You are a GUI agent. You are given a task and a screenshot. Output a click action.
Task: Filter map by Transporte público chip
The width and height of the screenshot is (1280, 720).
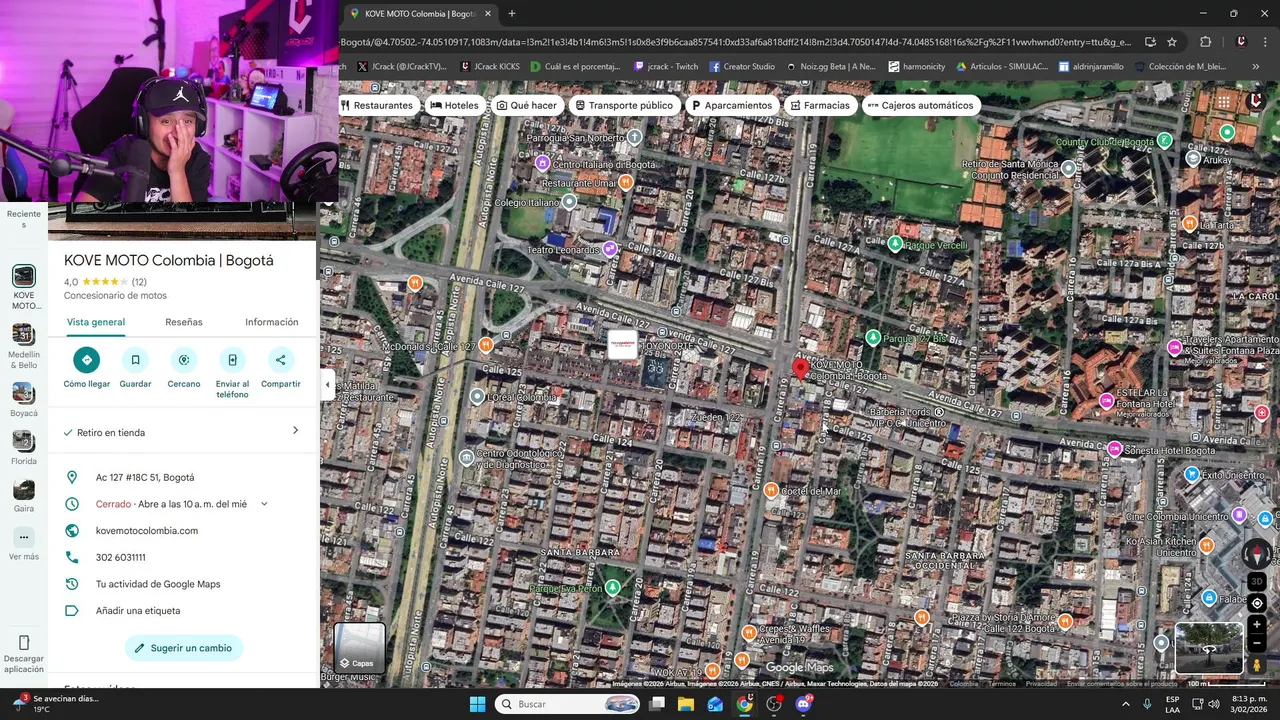(625, 105)
